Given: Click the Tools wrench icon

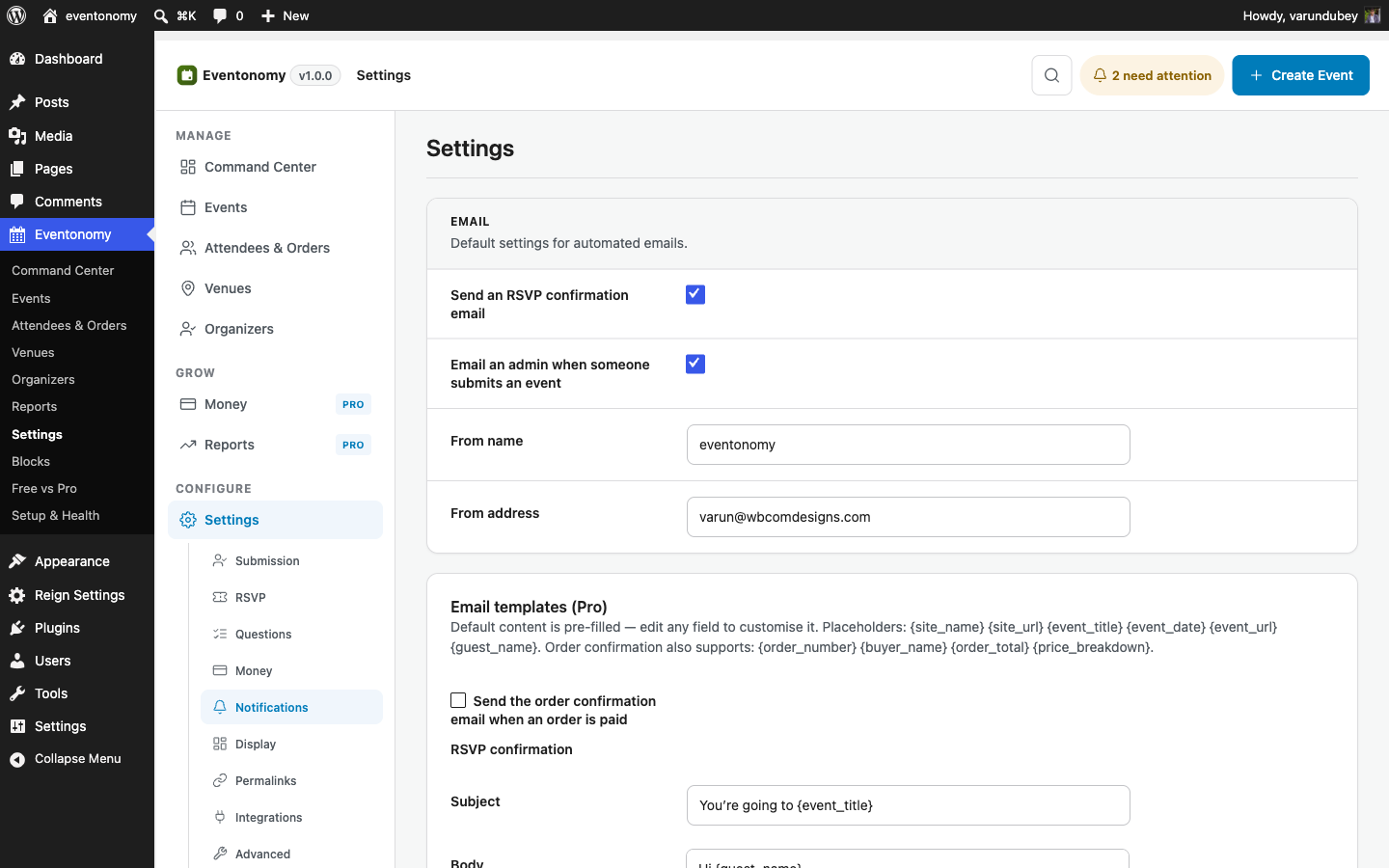Looking at the screenshot, I should (x=17, y=693).
